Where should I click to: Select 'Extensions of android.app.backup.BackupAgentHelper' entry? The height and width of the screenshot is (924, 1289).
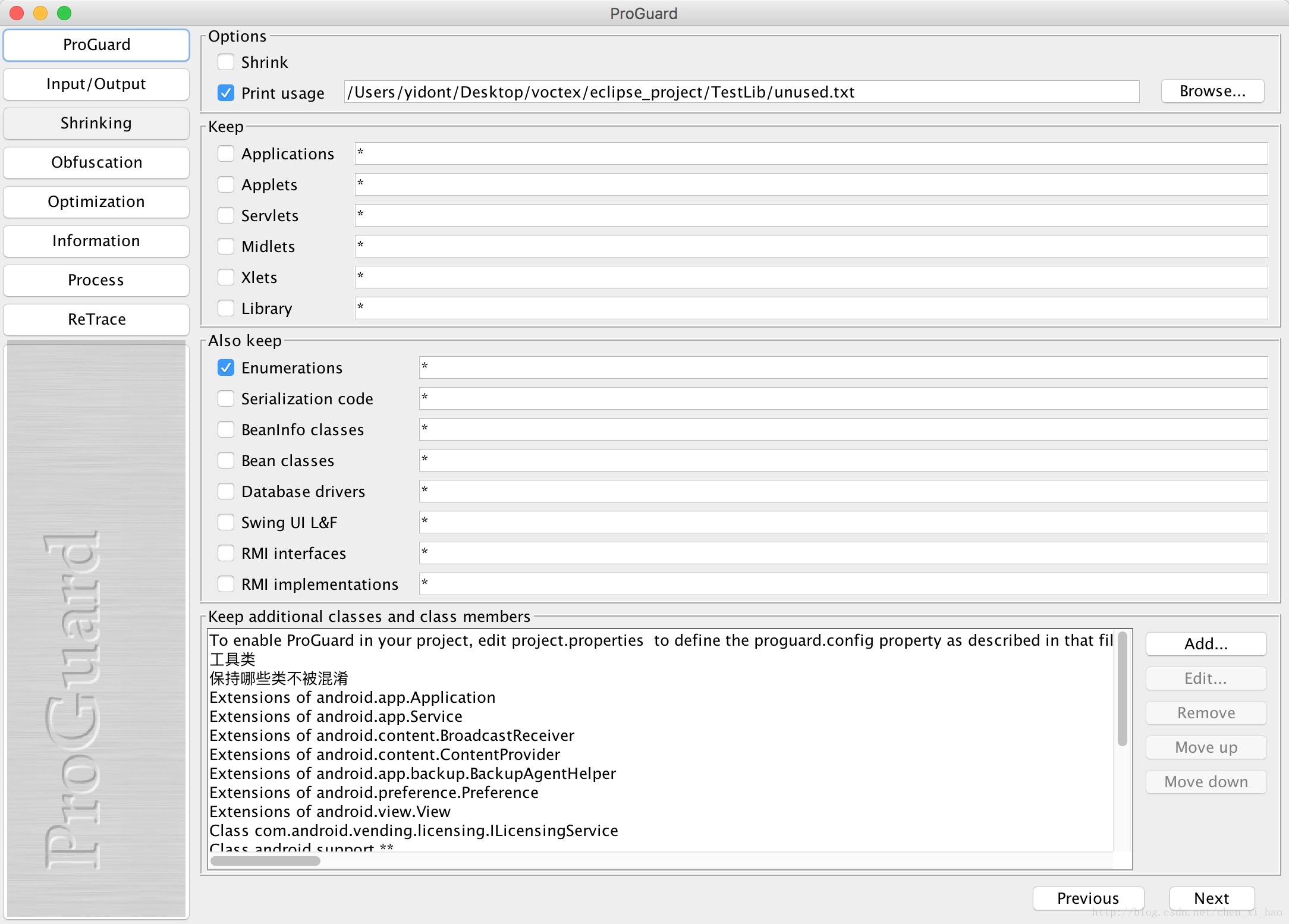[661, 774]
